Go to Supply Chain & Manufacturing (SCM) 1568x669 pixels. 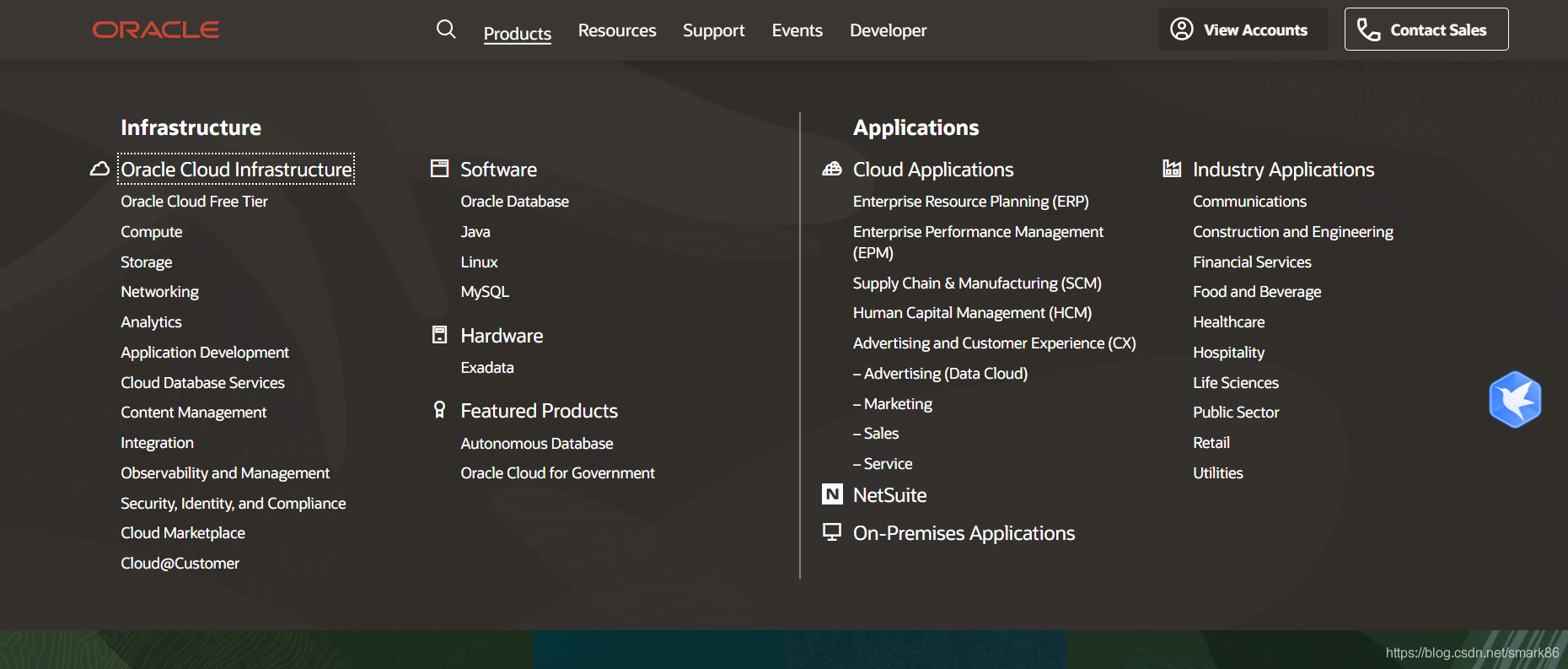click(977, 283)
